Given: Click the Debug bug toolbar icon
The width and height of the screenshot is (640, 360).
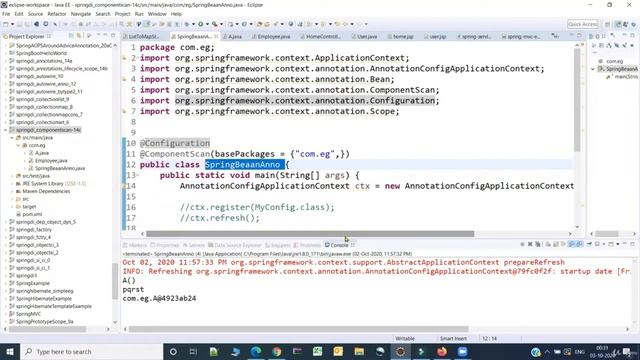Looking at the screenshot, I should point(187,24).
